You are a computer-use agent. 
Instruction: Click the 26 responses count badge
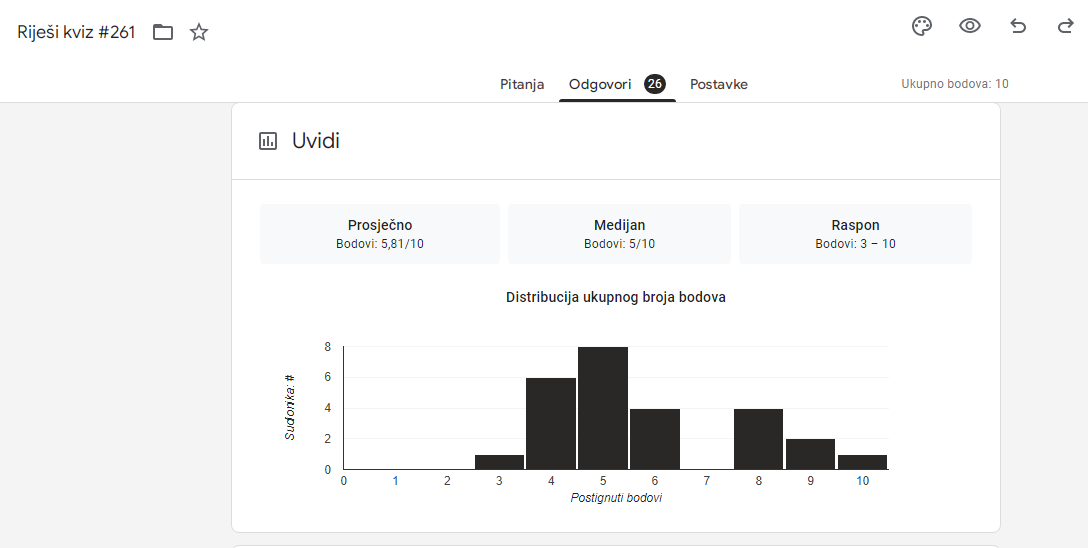pos(655,84)
